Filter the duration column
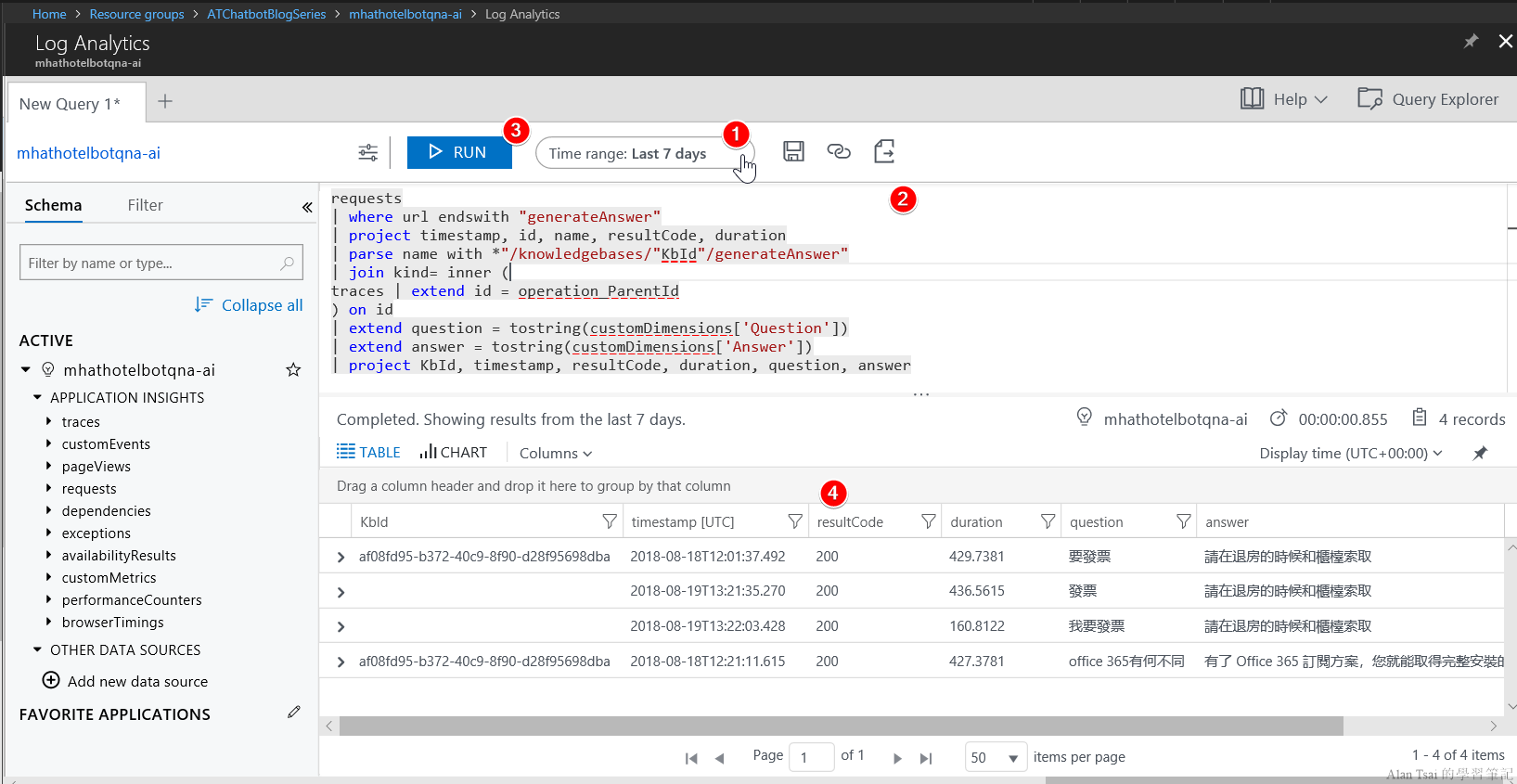Image resolution: width=1517 pixels, height=784 pixels. coord(1048,521)
